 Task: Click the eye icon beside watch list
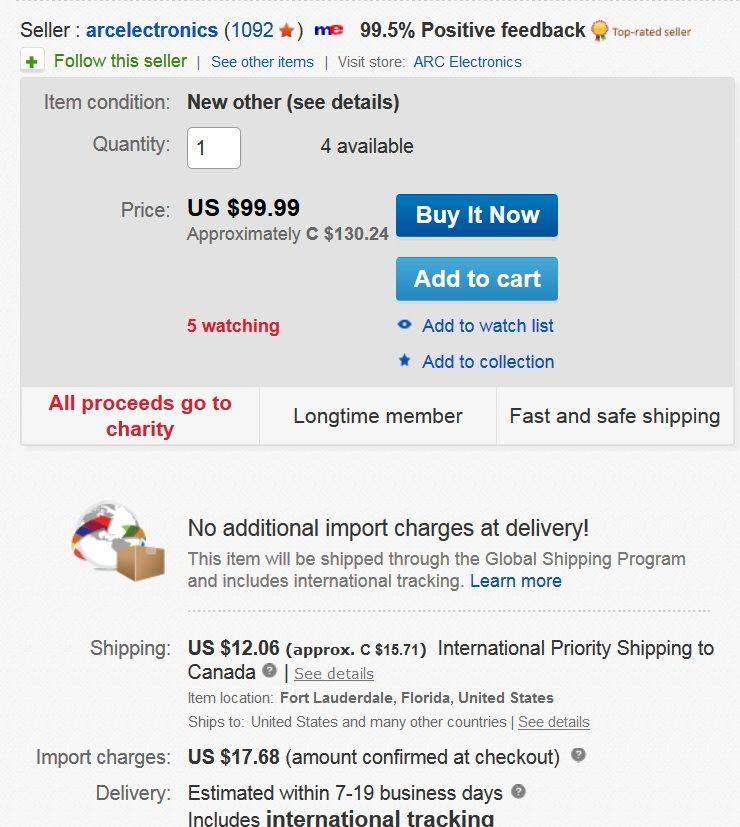404,325
